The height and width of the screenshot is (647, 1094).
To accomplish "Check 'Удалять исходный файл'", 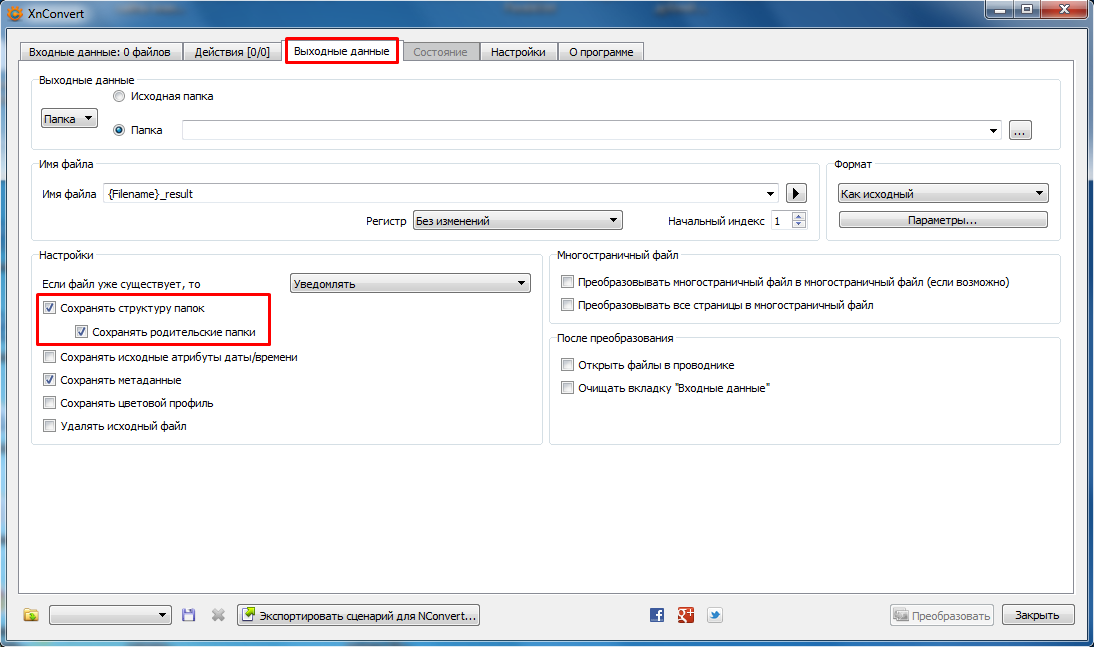I will 50,426.
